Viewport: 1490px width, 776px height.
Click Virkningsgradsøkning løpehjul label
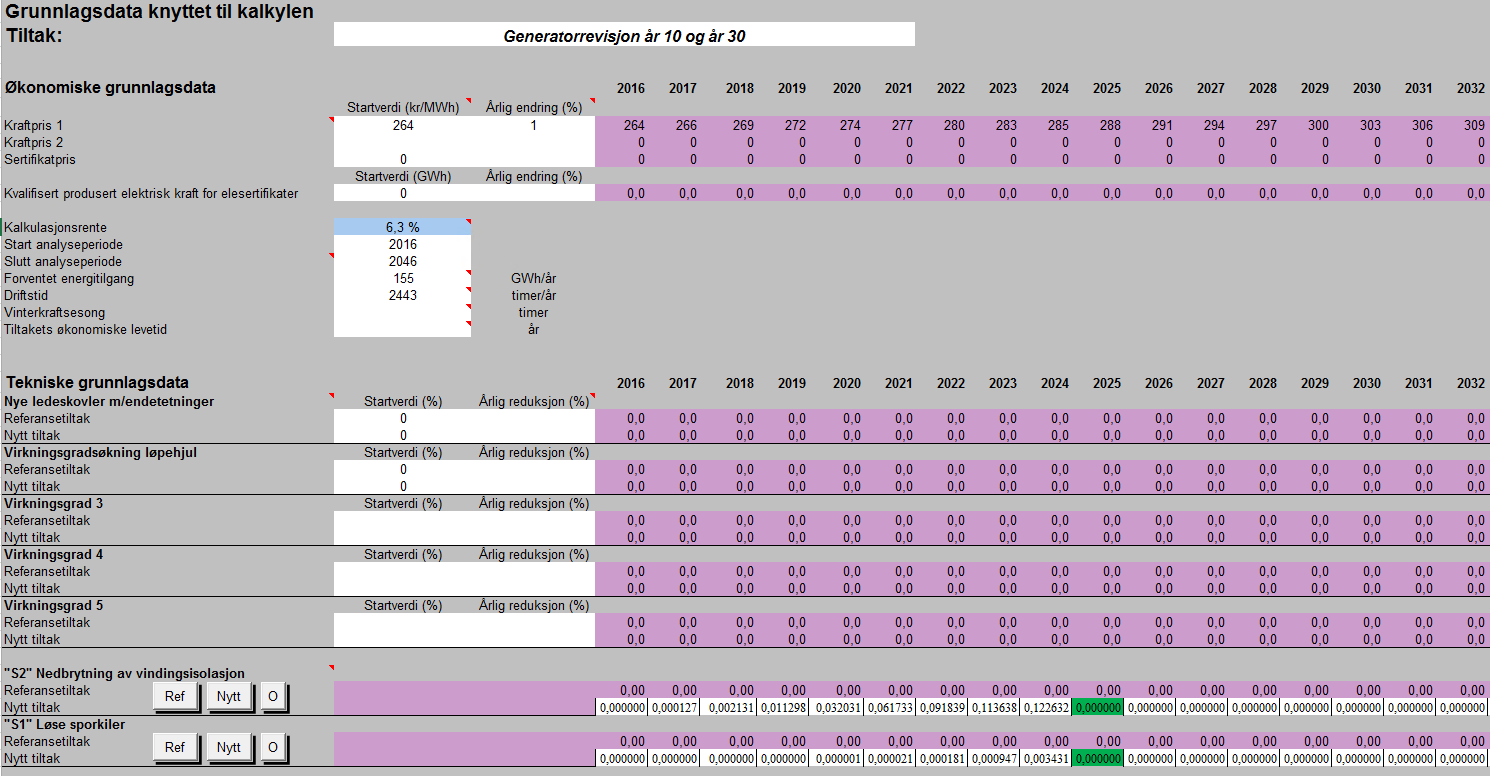pos(100,452)
